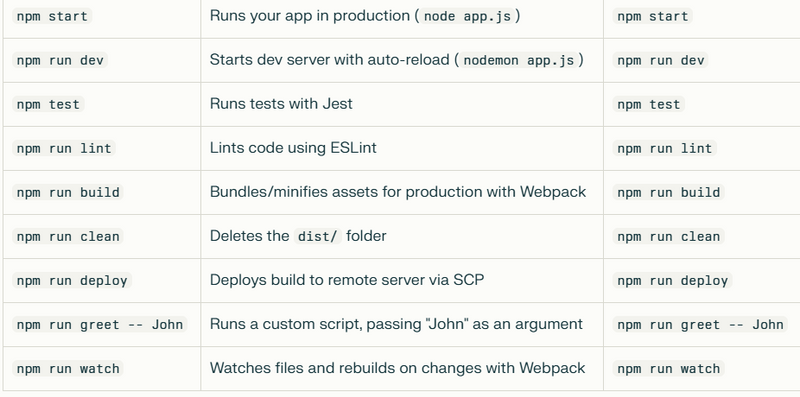Click the 'dist/' inline code snippet
The image size is (800, 397).
(317, 237)
